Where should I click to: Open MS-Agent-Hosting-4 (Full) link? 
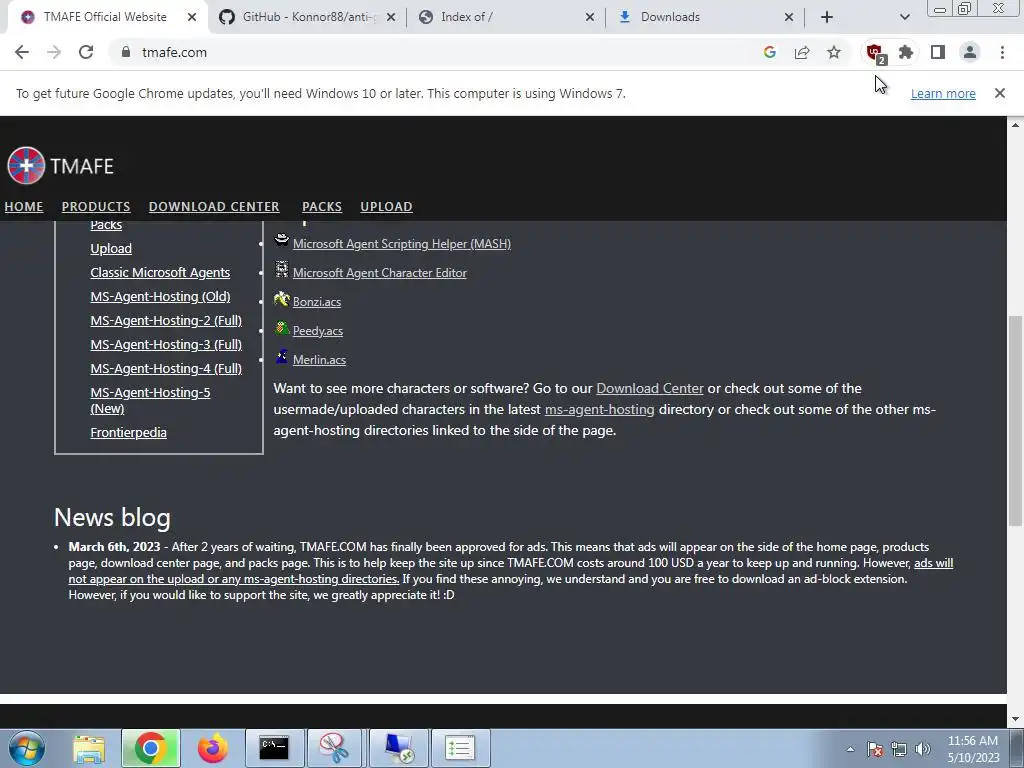166,368
